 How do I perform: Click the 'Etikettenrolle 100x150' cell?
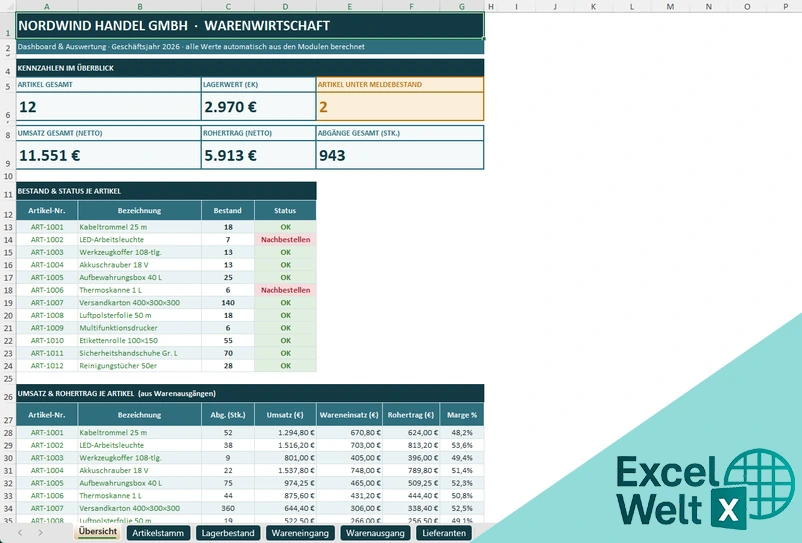click(x=140, y=341)
